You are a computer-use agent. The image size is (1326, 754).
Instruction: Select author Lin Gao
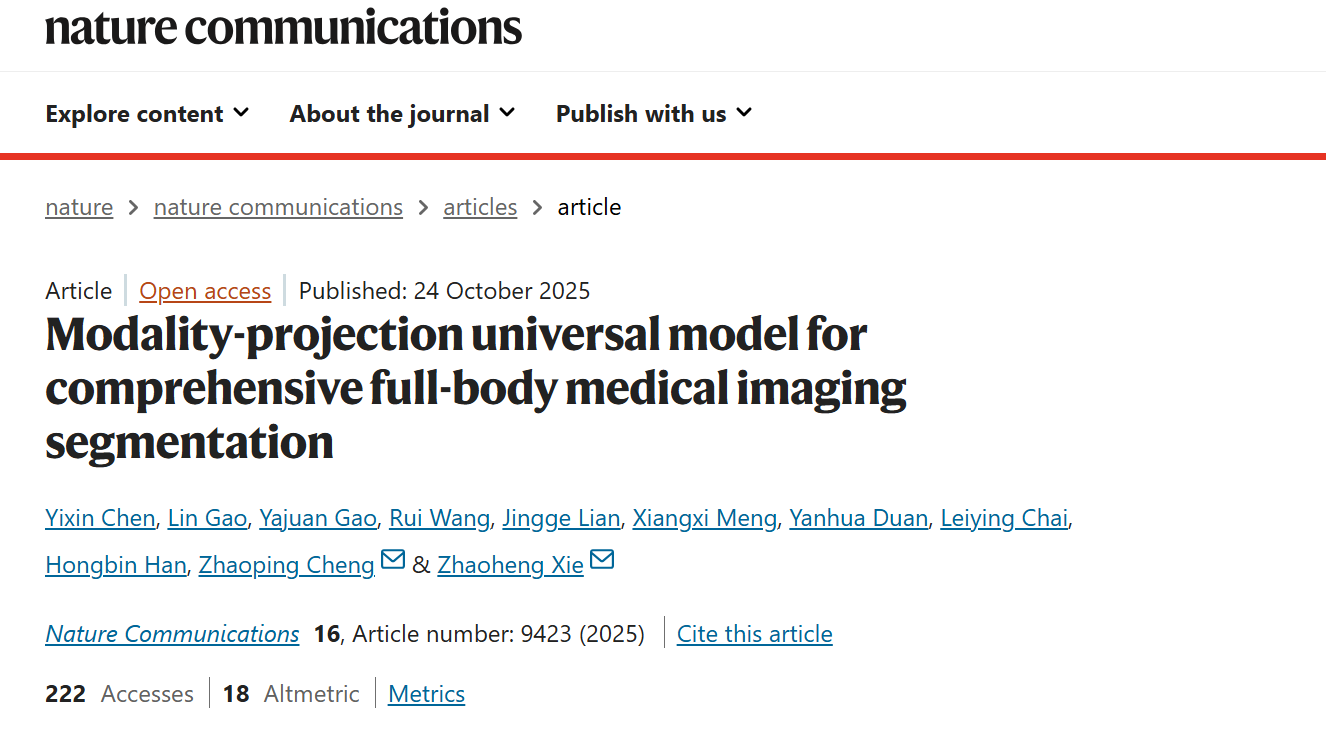coord(207,518)
